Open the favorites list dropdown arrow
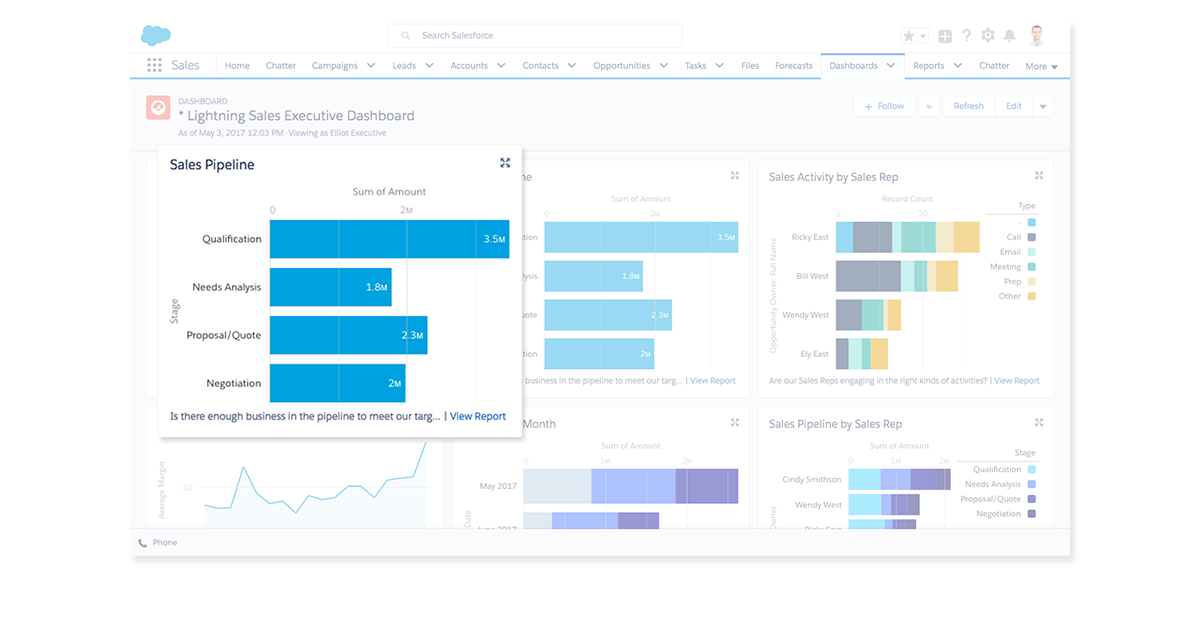The image size is (1200, 640). point(923,36)
